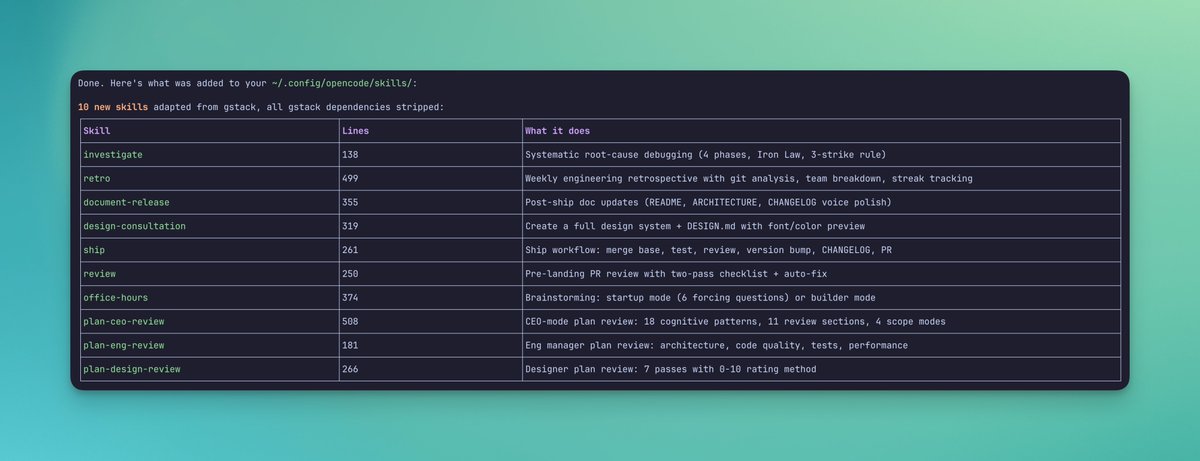1200x461 pixels.
Task: Select 'Weekly engineering retrospective' description
Action: [749, 179]
